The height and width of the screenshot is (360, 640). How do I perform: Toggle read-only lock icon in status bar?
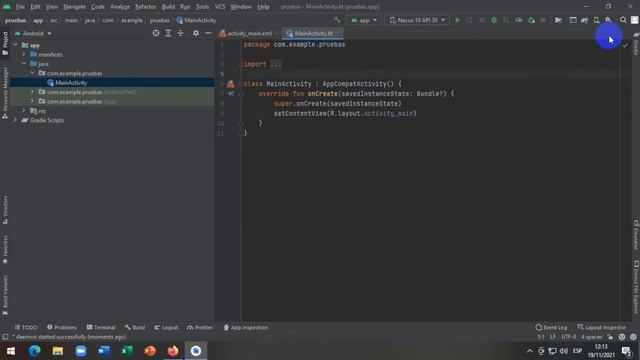[610, 337]
